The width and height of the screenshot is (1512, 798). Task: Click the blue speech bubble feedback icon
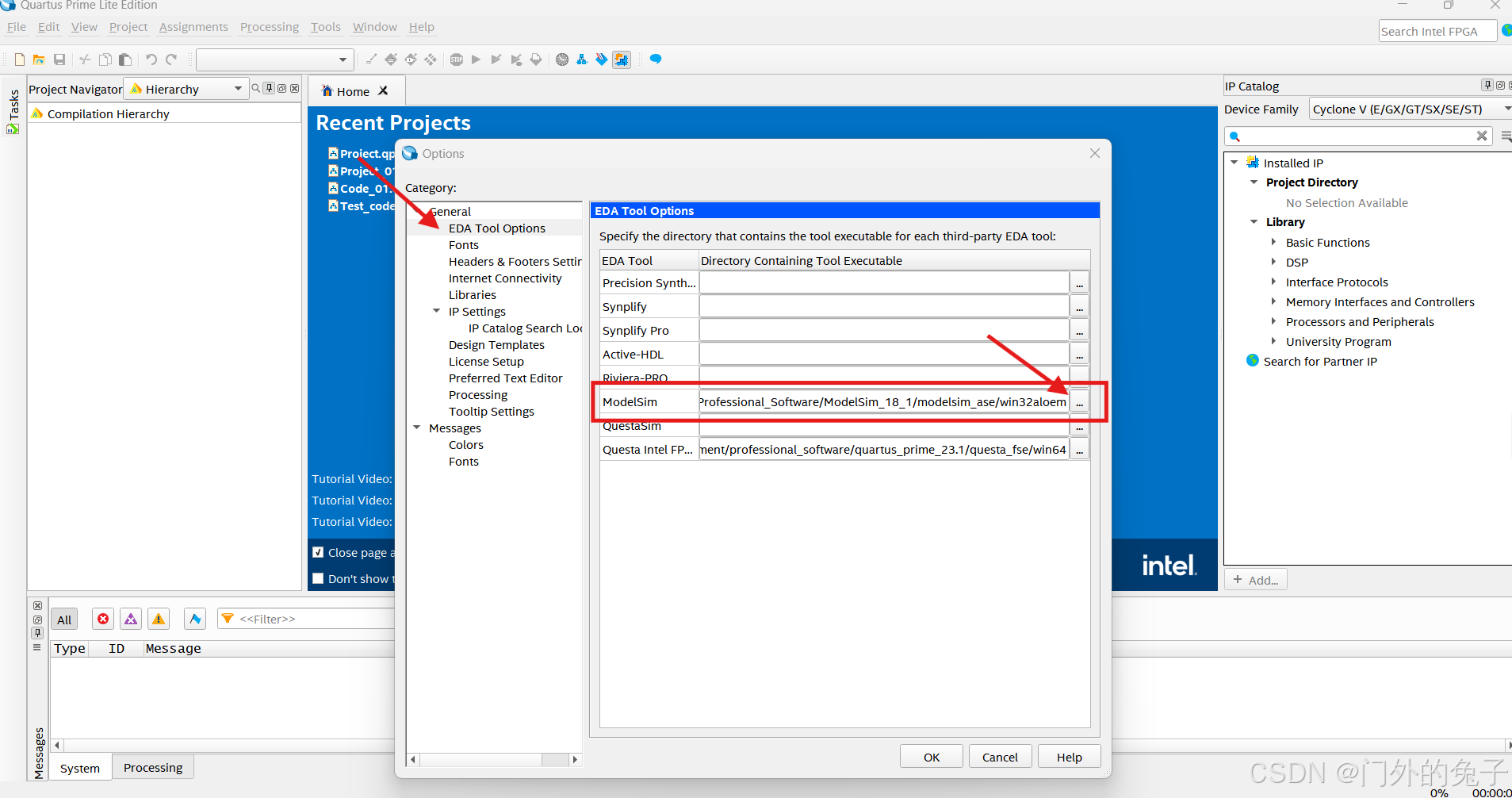(656, 59)
